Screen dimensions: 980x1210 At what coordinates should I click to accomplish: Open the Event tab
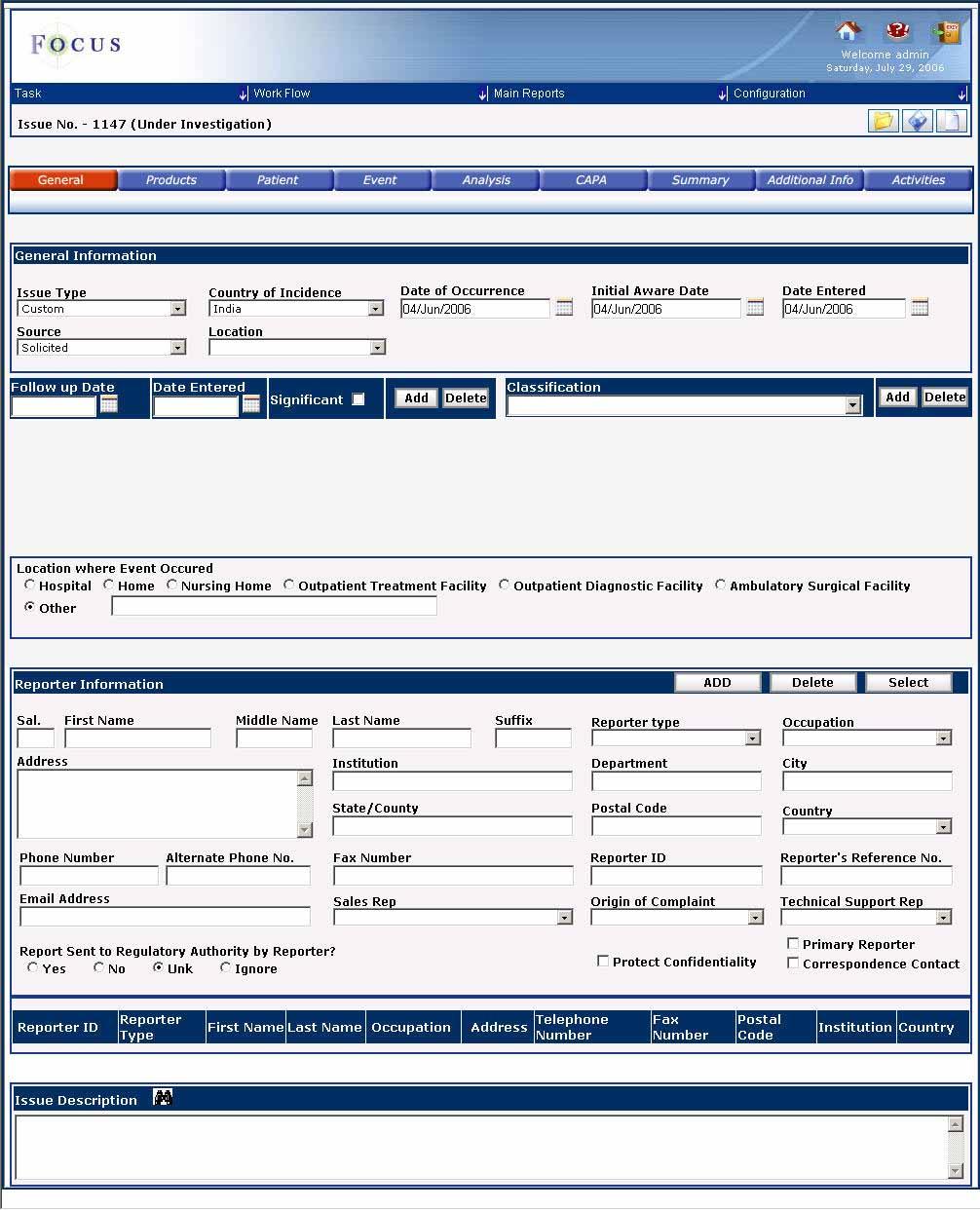click(381, 180)
